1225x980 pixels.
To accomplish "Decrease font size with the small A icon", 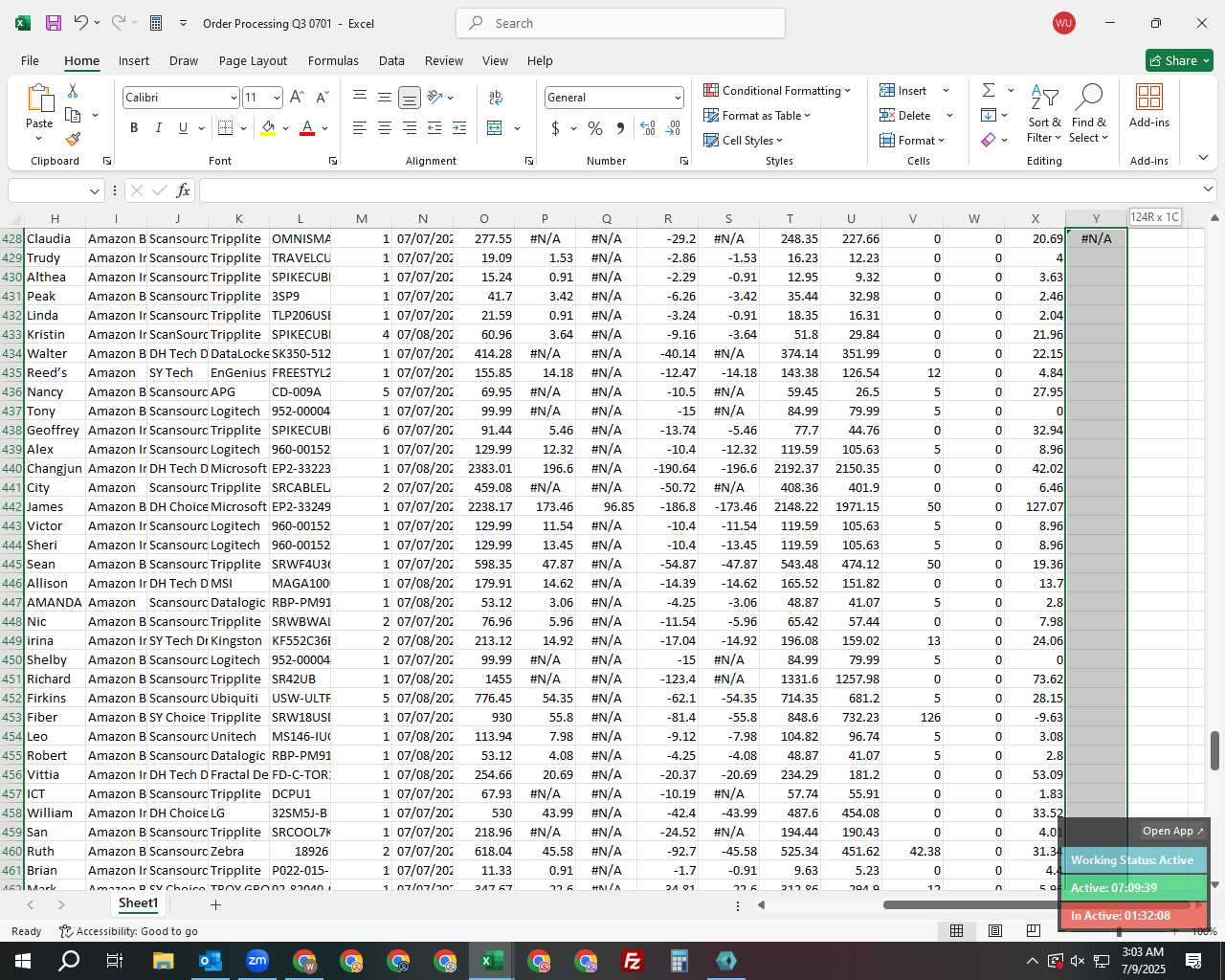I will tap(322, 98).
